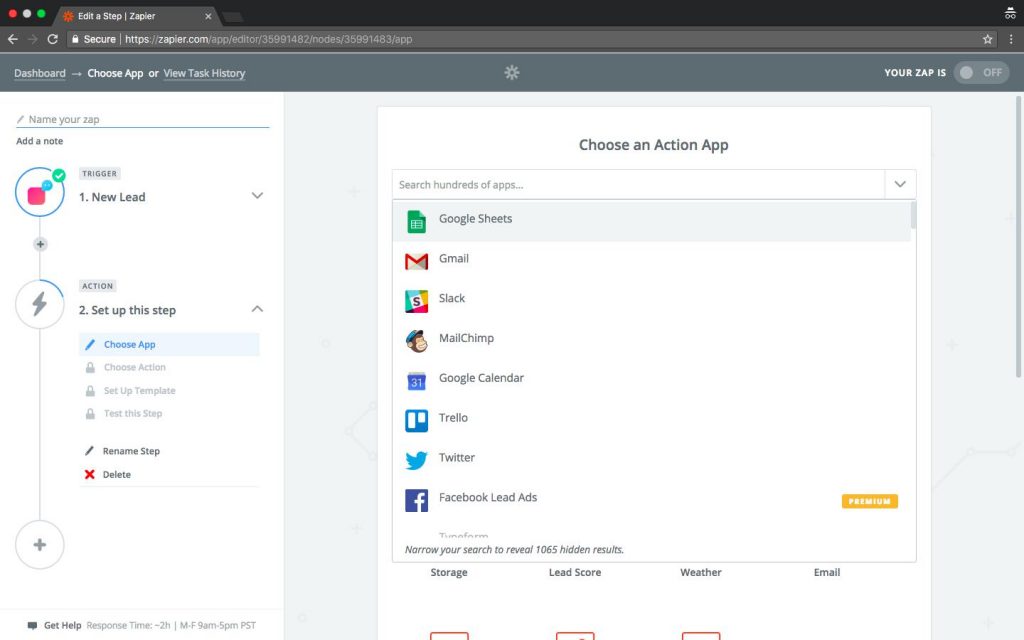Click the Weather category label

pyautogui.click(x=701, y=572)
